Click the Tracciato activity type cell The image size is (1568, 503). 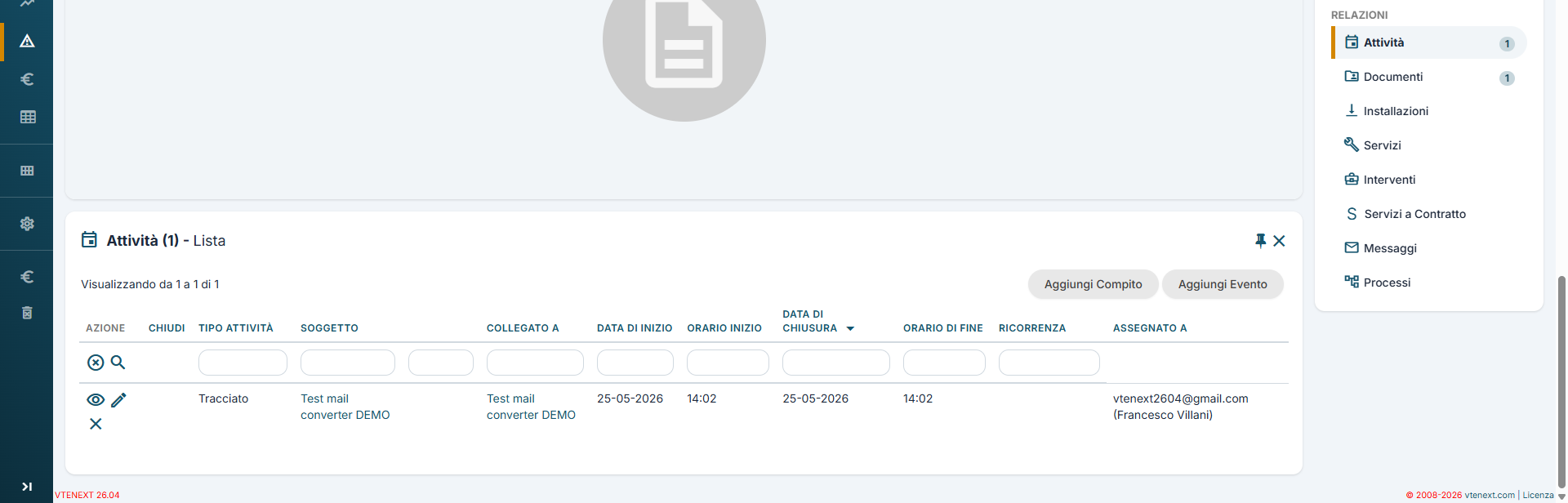(x=223, y=398)
